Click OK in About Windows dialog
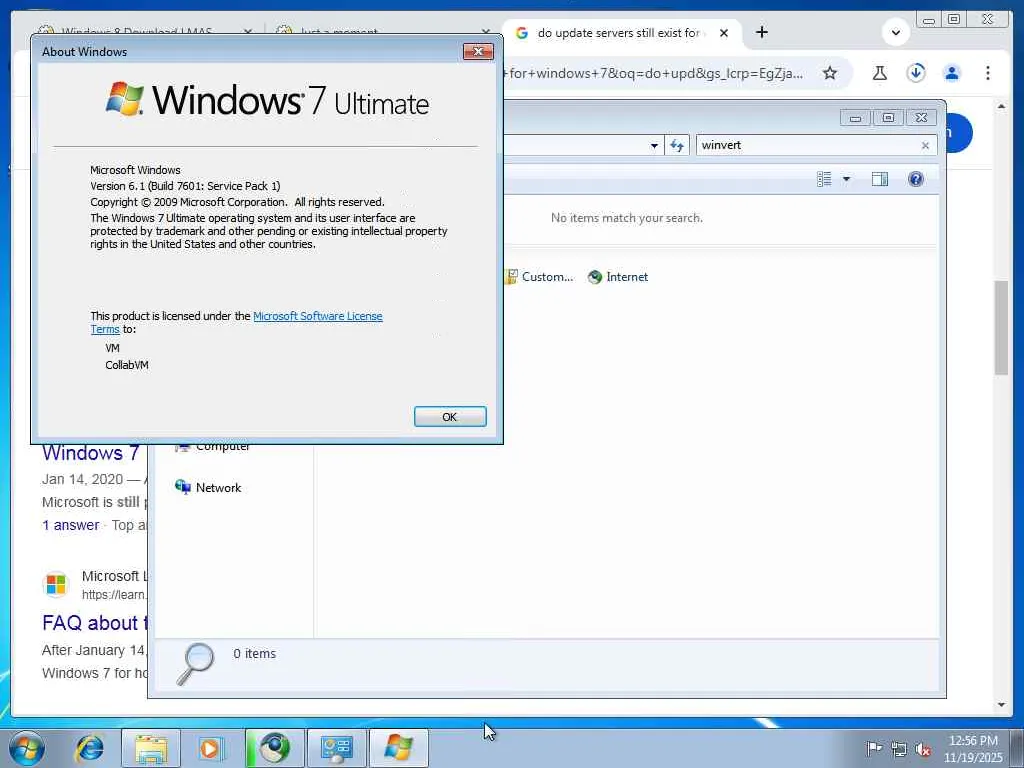Image resolution: width=1024 pixels, height=768 pixels. pos(450,417)
